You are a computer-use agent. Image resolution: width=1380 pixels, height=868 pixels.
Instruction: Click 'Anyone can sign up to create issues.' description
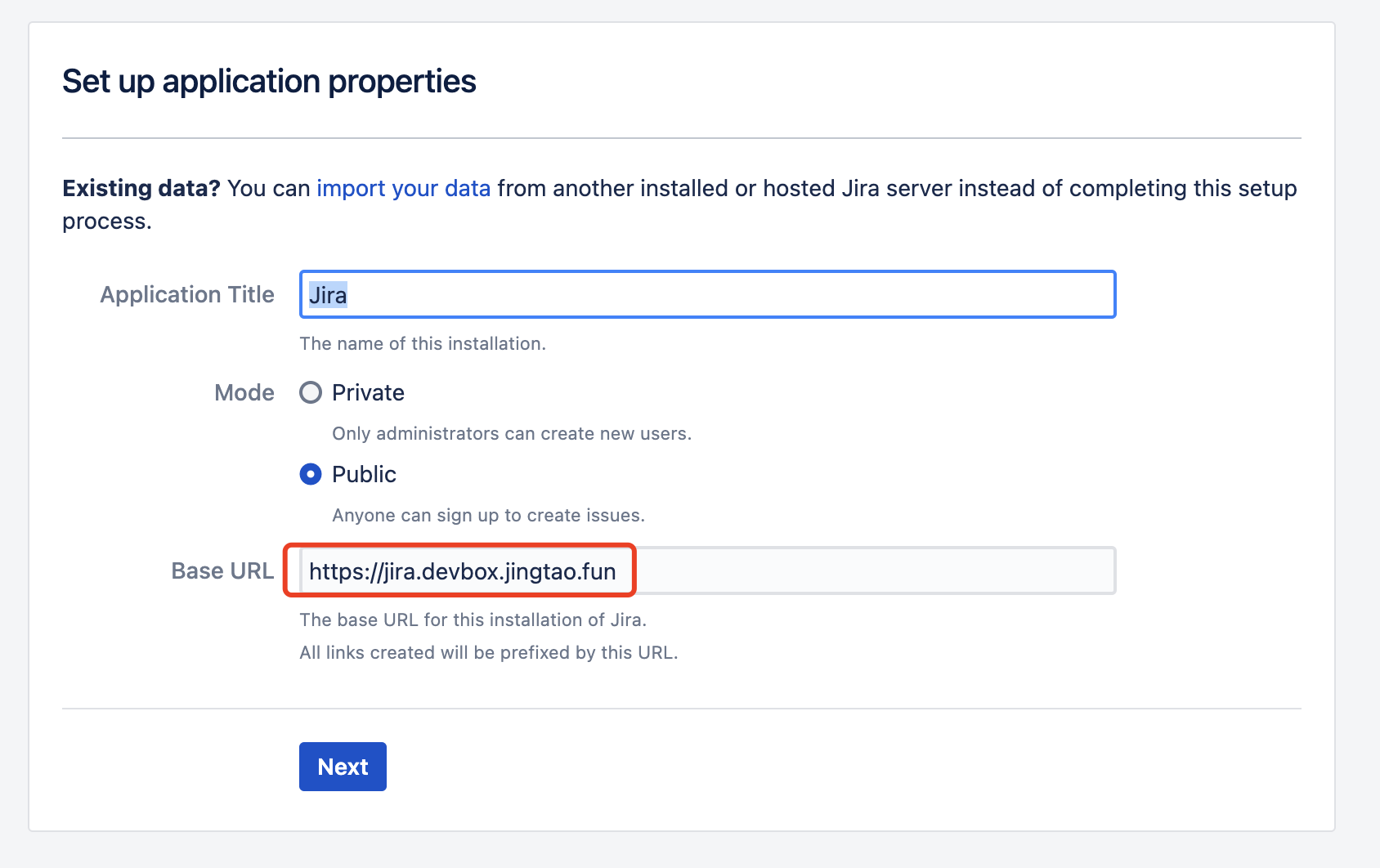tap(488, 516)
